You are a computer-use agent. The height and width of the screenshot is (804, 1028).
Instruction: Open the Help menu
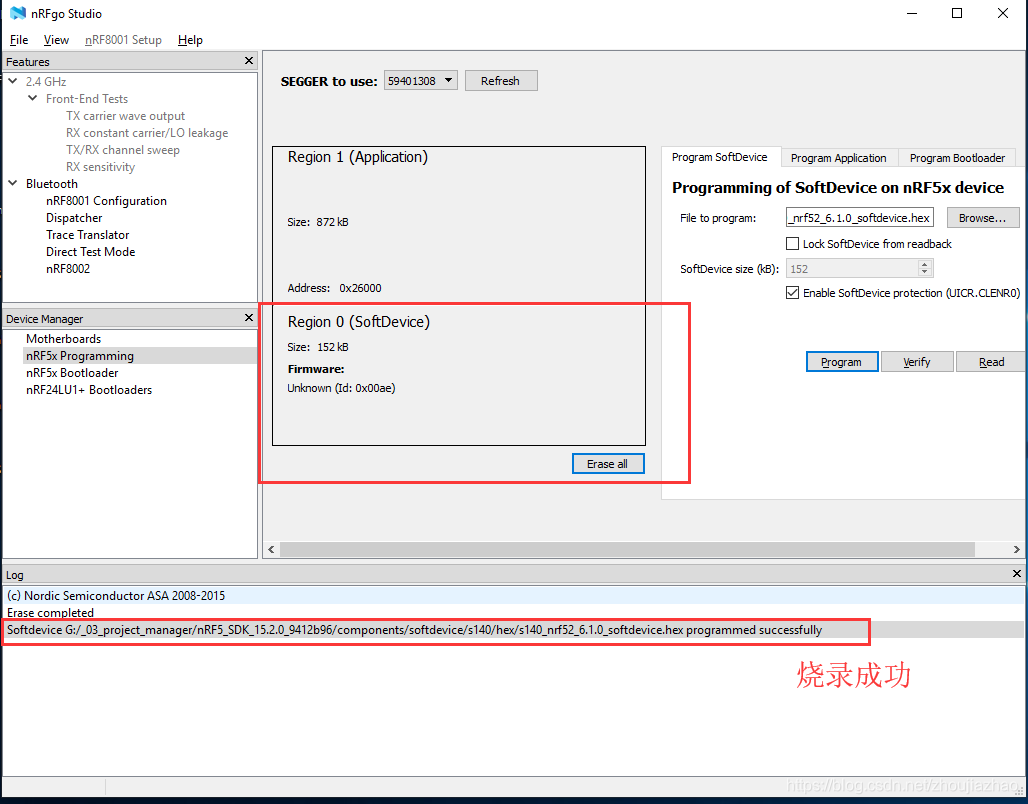tap(190, 40)
